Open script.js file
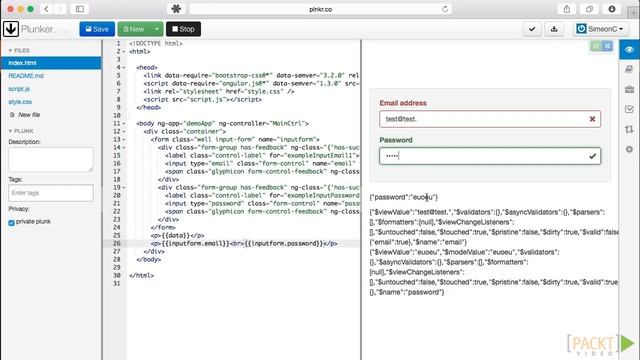This screenshot has width=640, height=360. point(19,89)
